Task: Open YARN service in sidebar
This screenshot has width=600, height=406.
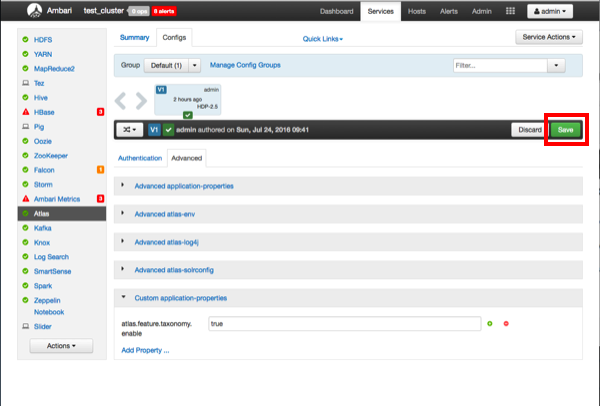Action: [43, 54]
